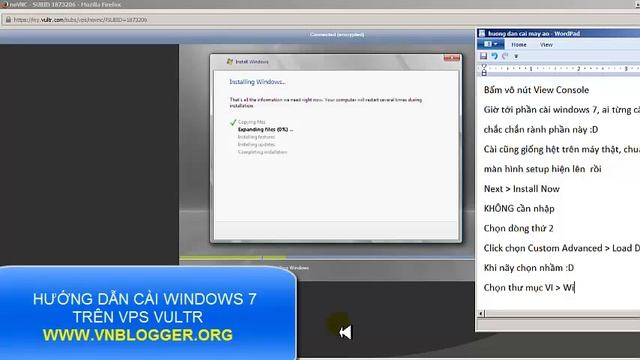Click the line 'Chọn thư mục VI > Wi'
This screenshot has width=640, height=360.
[x=529, y=288]
